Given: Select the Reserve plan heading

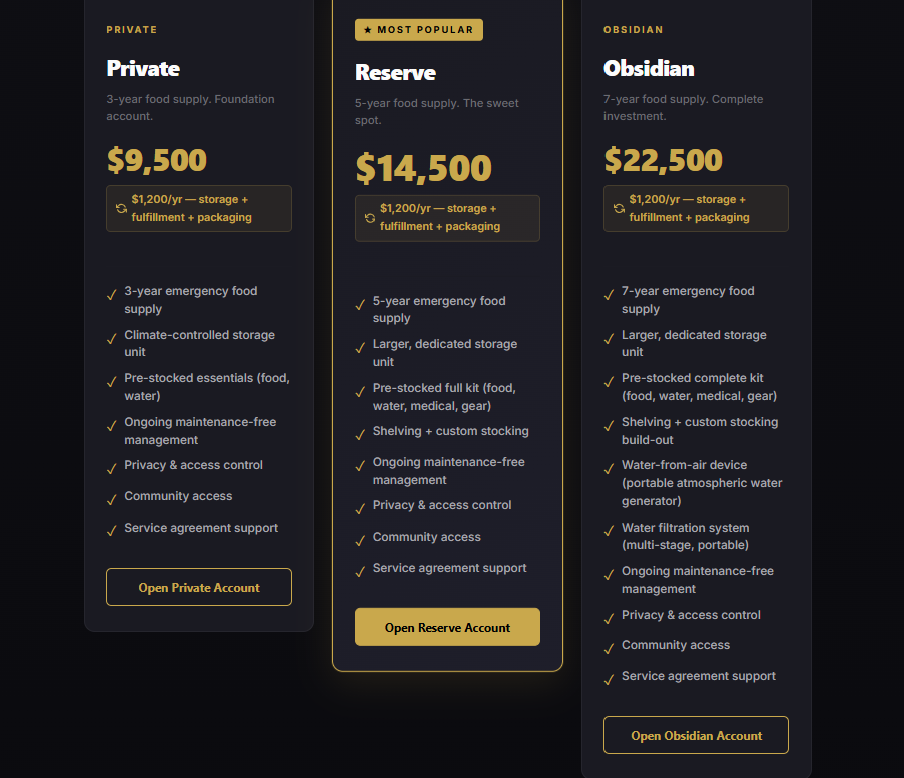Looking at the screenshot, I should coord(396,73).
